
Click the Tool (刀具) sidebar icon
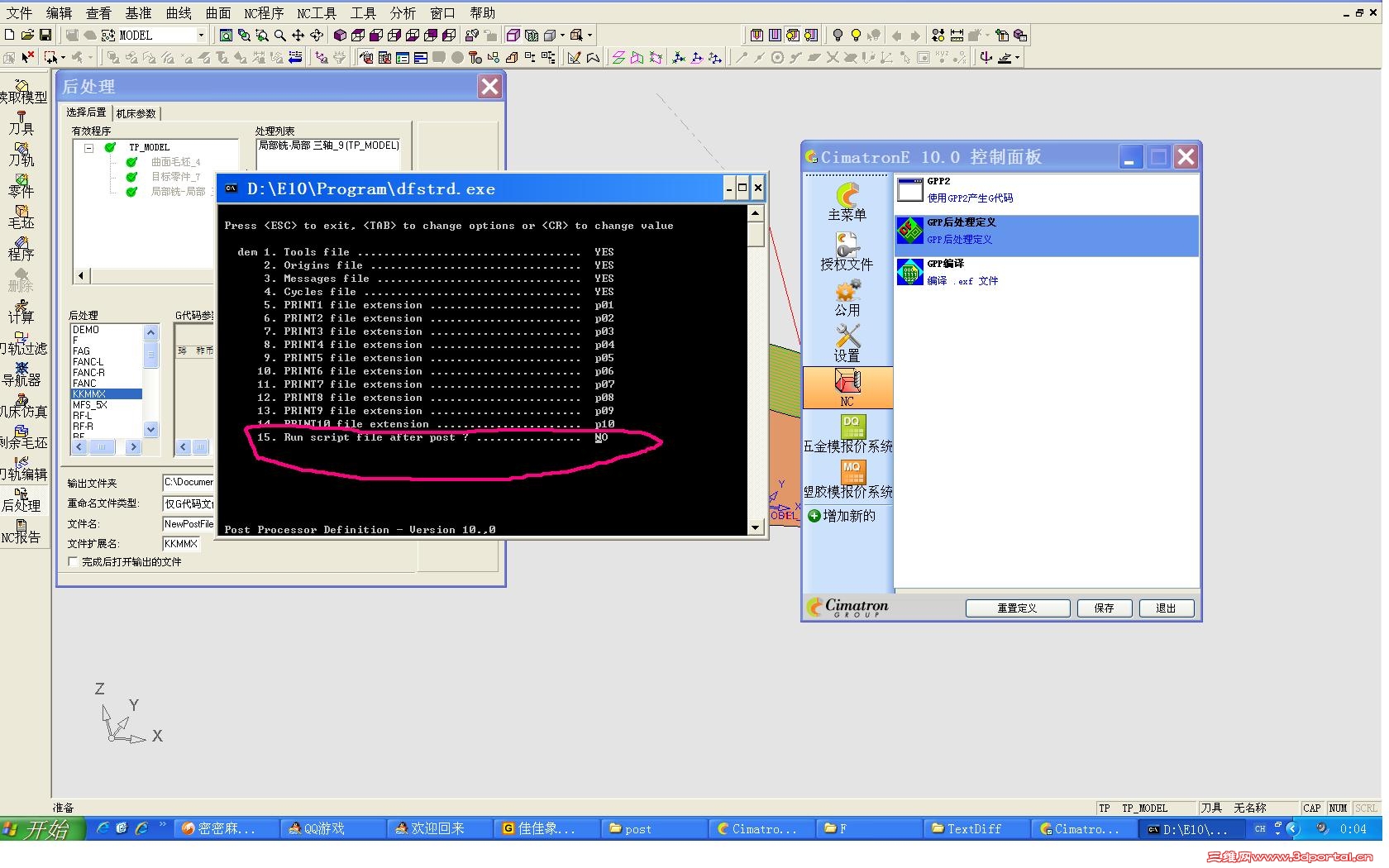tap(21, 122)
